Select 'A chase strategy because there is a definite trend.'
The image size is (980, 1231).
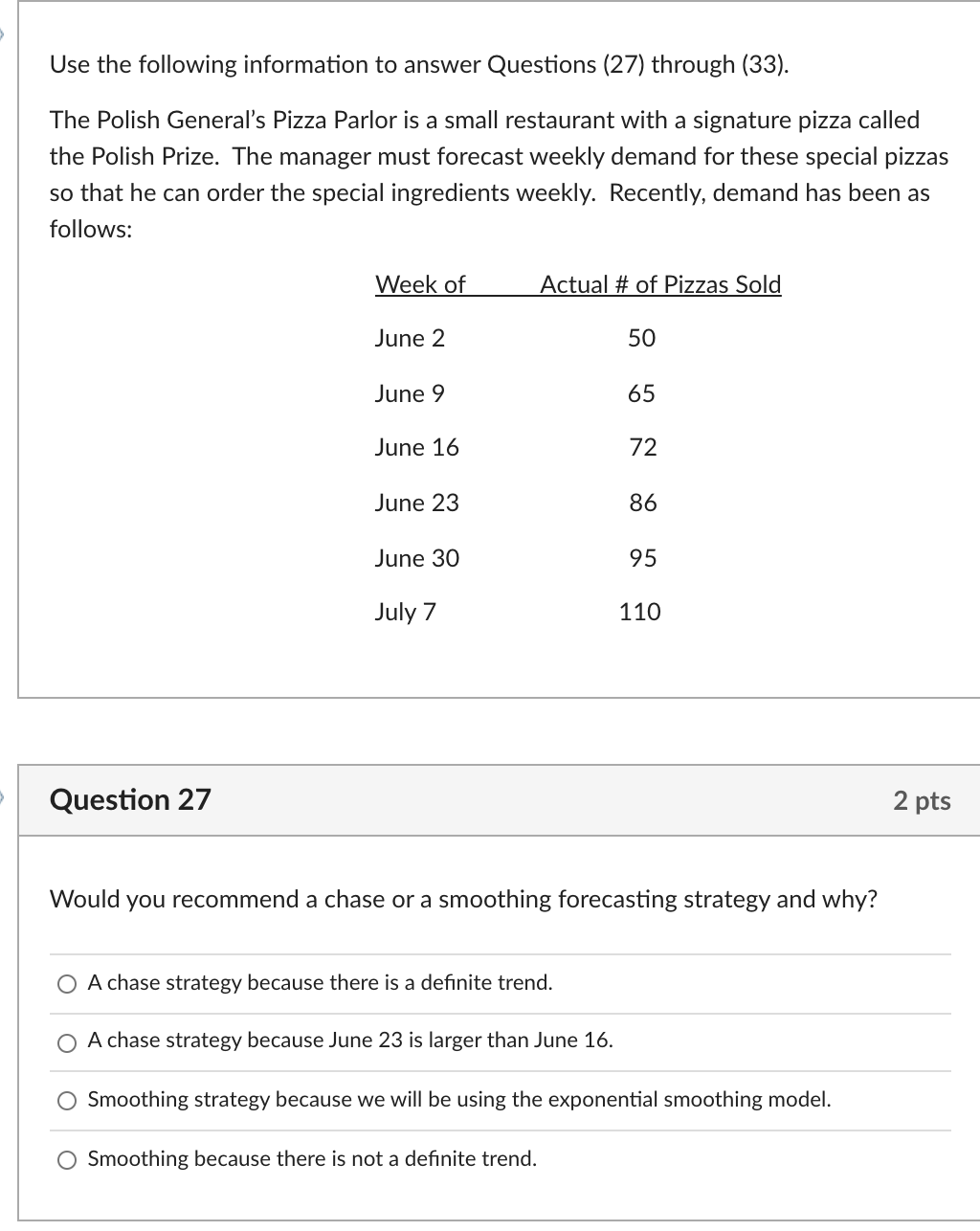point(66,982)
